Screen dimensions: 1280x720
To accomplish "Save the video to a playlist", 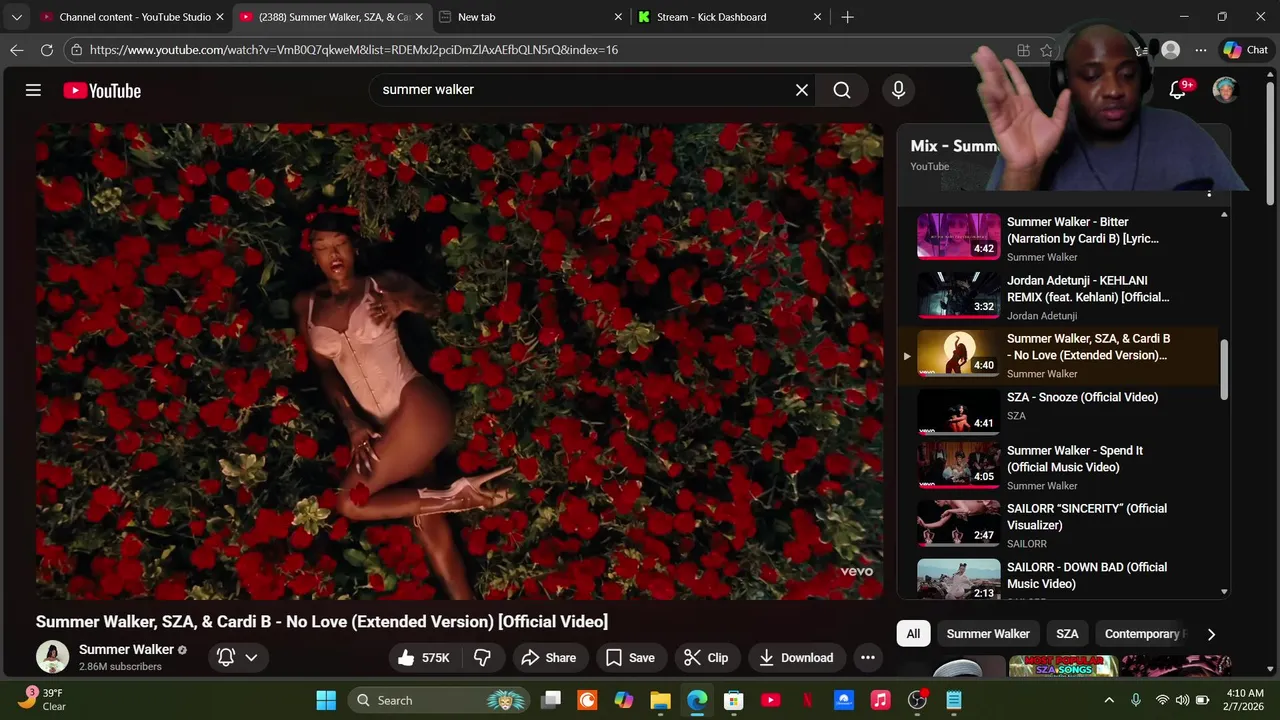I will click(x=631, y=657).
